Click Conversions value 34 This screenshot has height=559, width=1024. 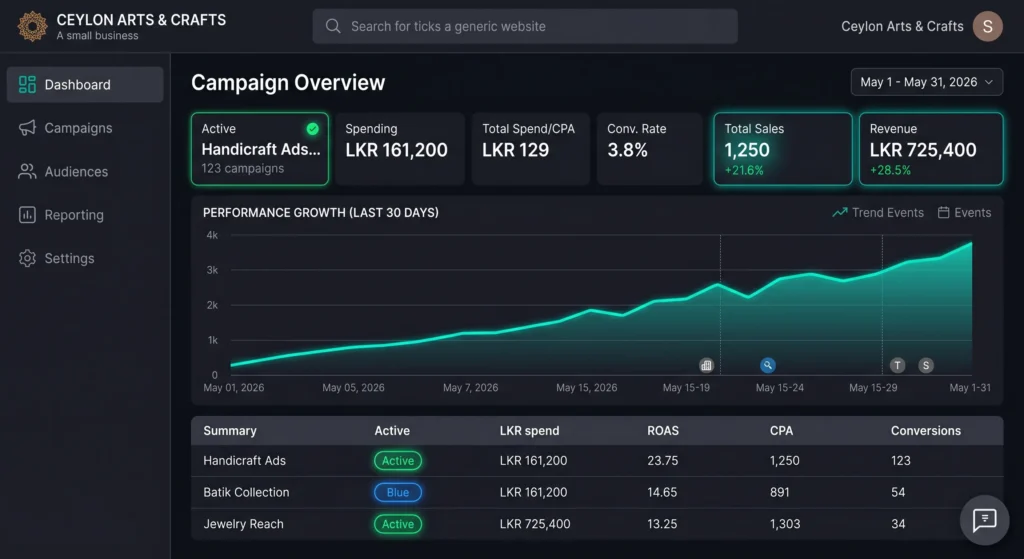click(898, 524)
